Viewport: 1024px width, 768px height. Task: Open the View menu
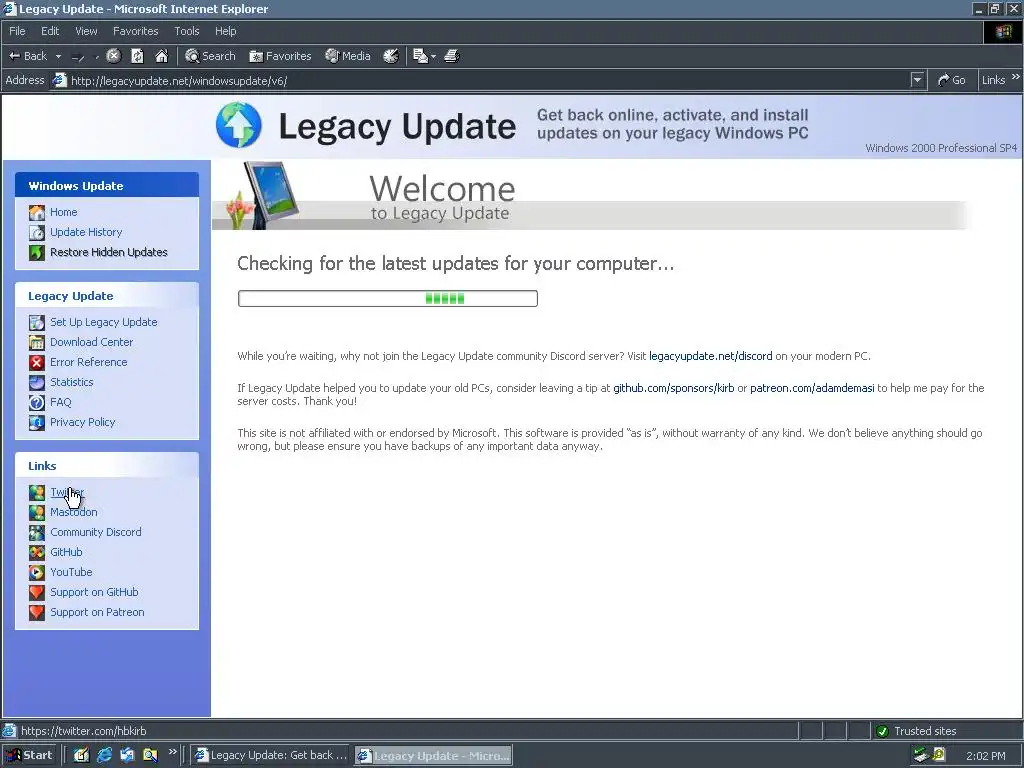(x=86, y=31)
